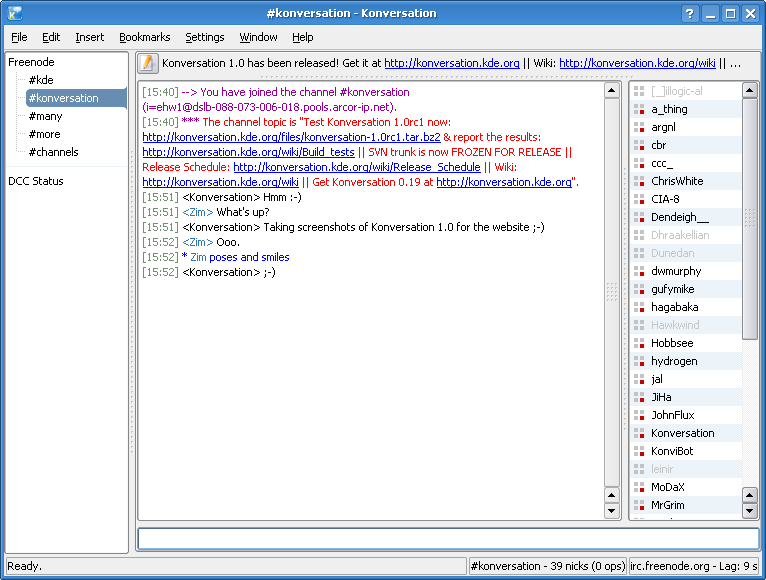Image resolution: width=766 pixels, height=580 pixels.
Task: Click the topic edit pencil icon
Action: pos(148,63)
